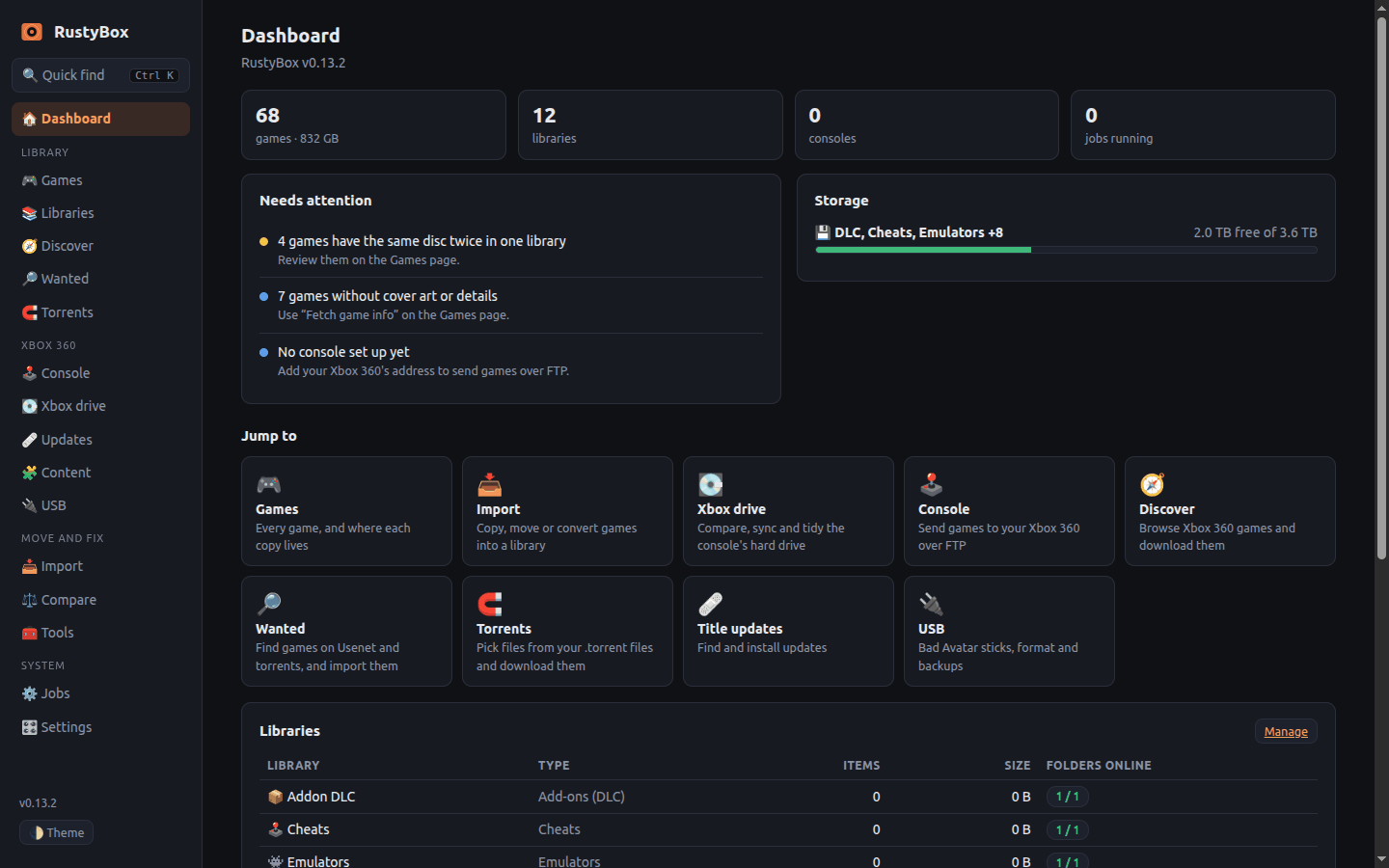Click the 0 jobs running stat card
The height and width of the screenshot is (868, 1389).
coord(1203,125)
